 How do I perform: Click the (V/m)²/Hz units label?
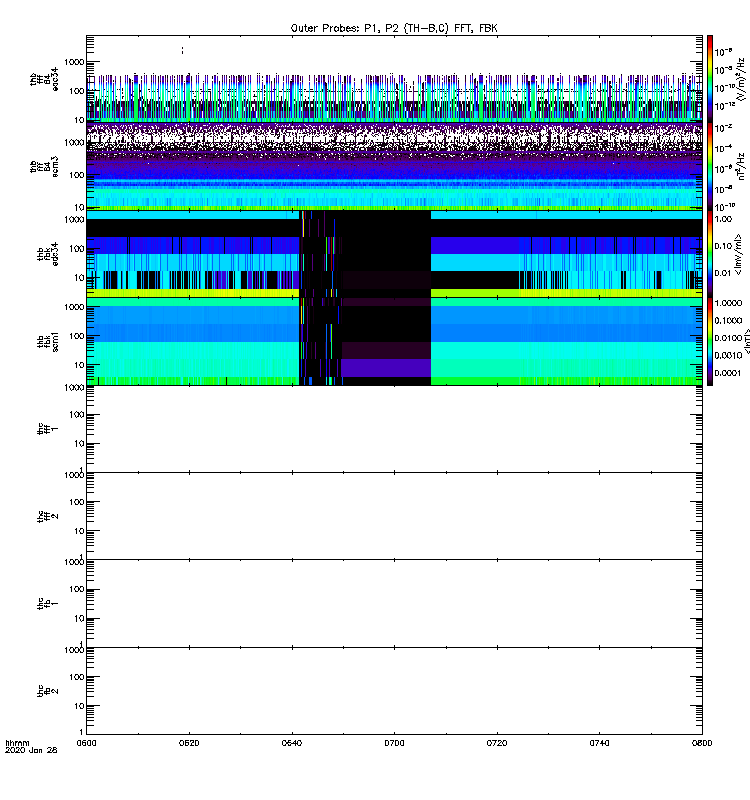tap(741, 79)
